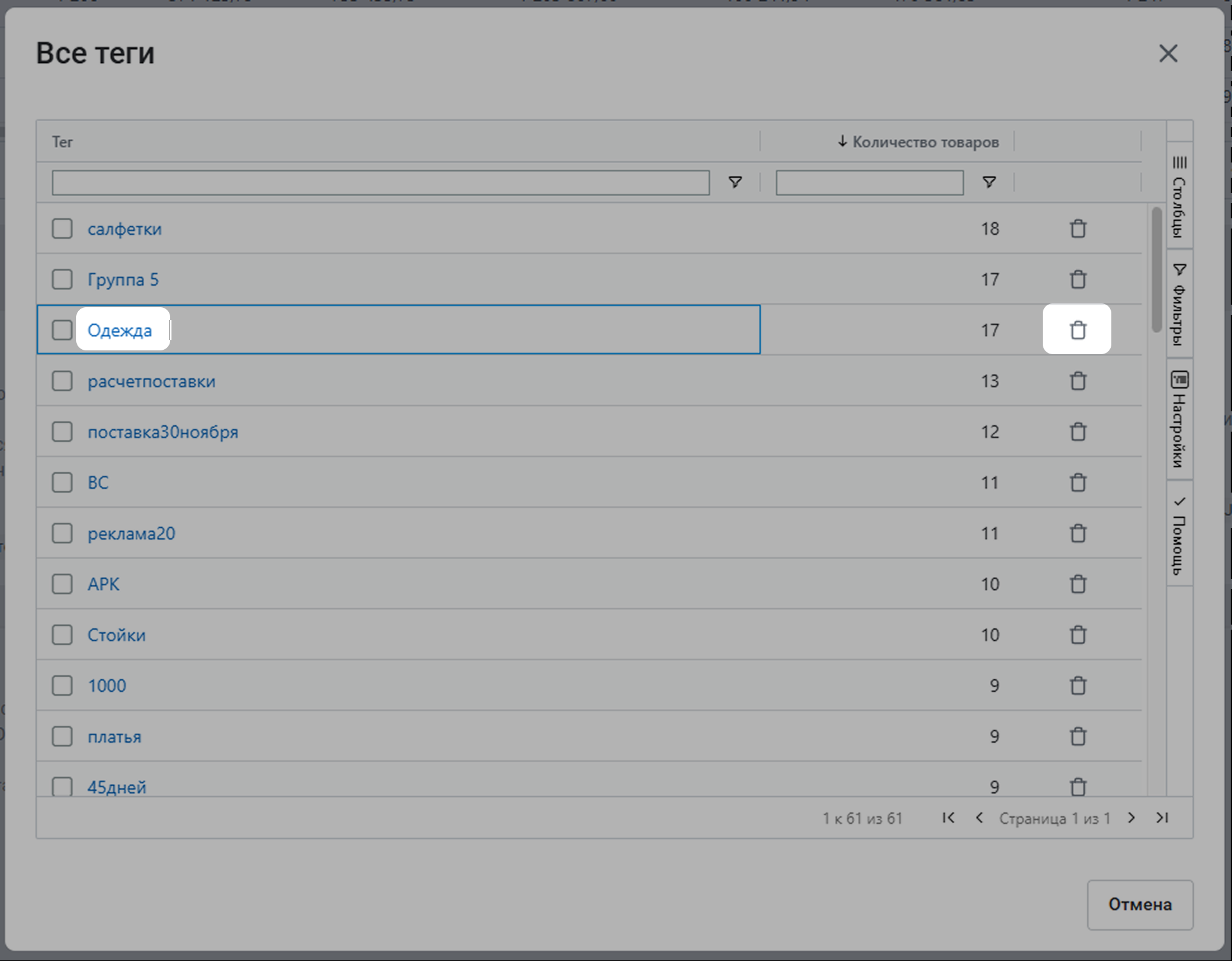This screenshot has height=961, width=1232.
Task: Go to last page of tags
Action: pyautogui.click(x=1162, y=818)
